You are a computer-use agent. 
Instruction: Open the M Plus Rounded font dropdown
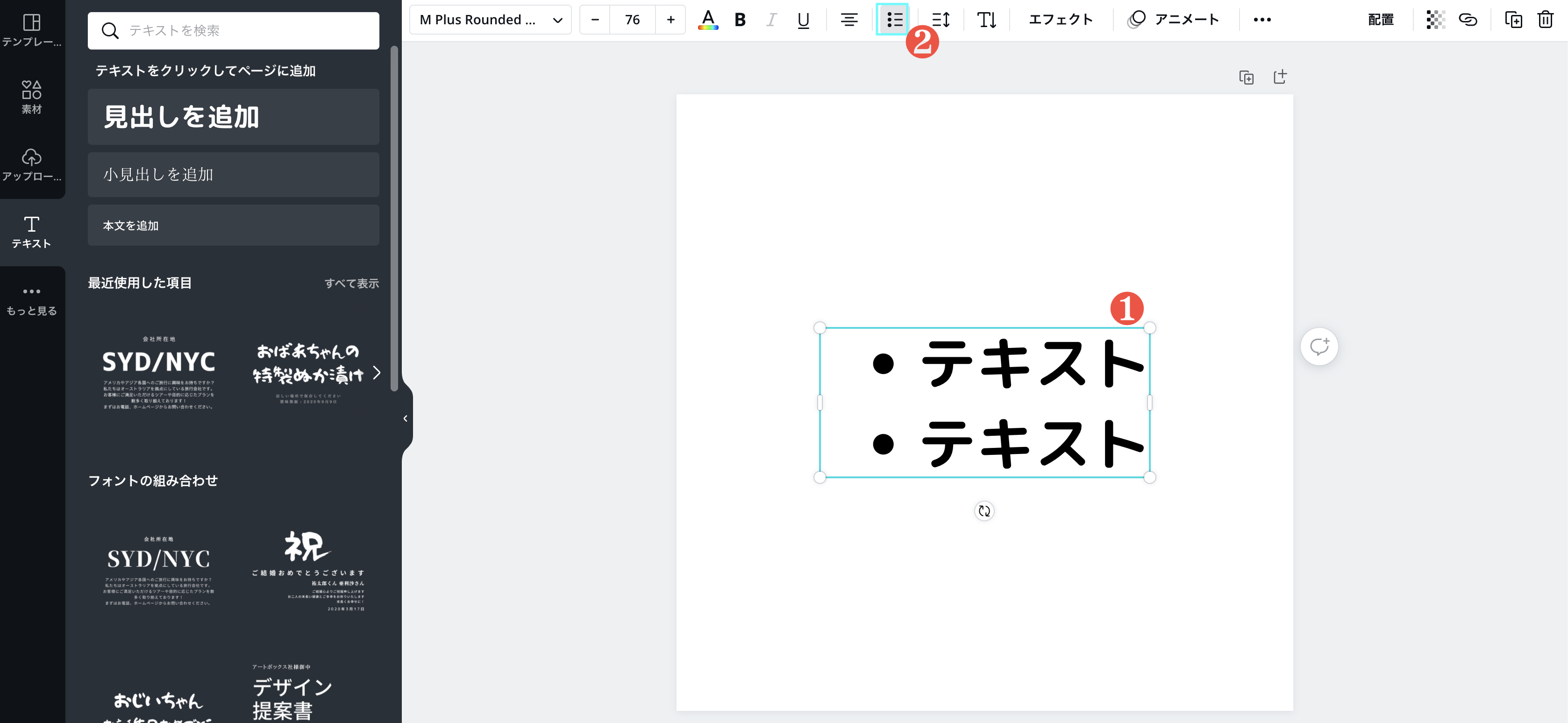pyautogui.click(x=490, y=20)
